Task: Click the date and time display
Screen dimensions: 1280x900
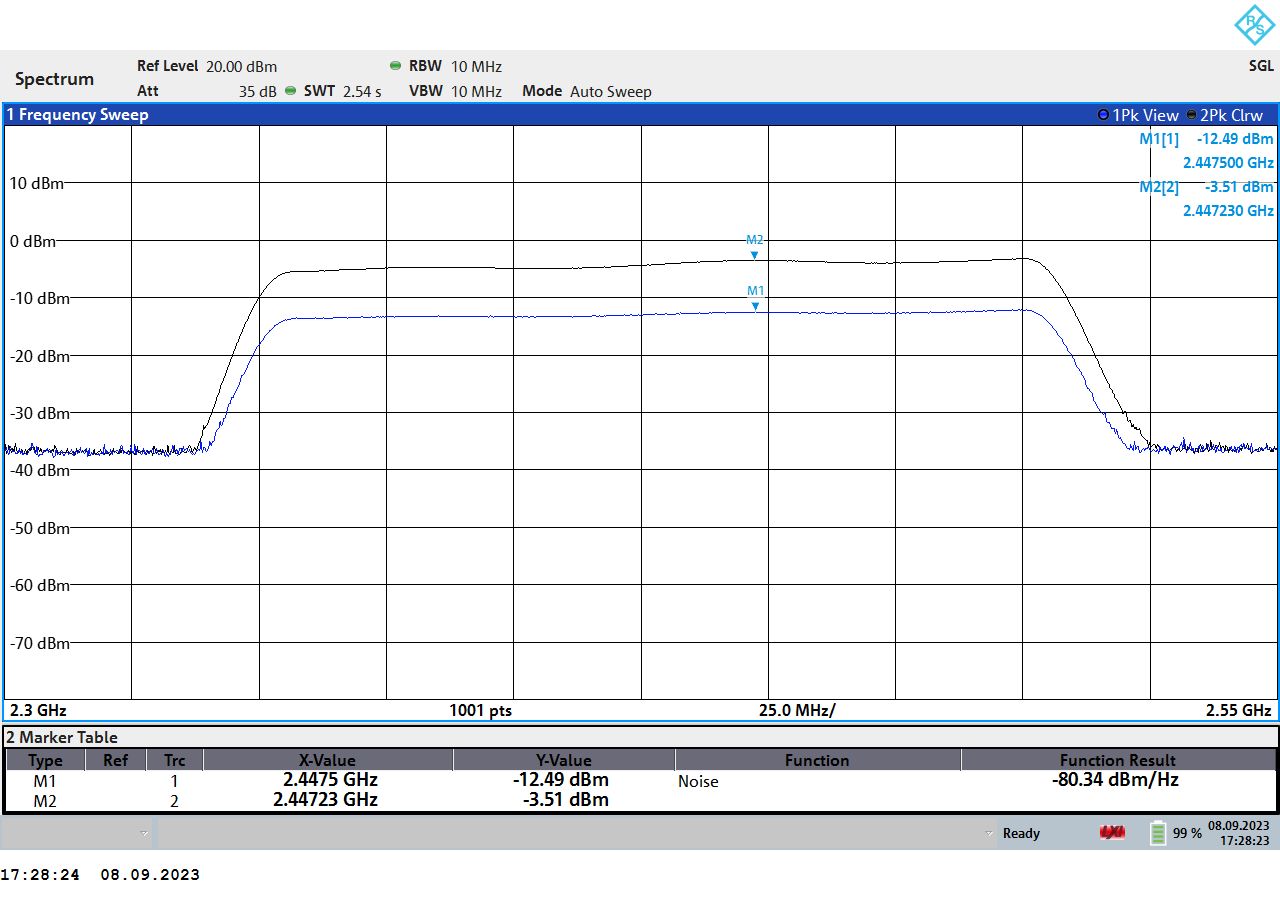Action: click(1238, 833)
